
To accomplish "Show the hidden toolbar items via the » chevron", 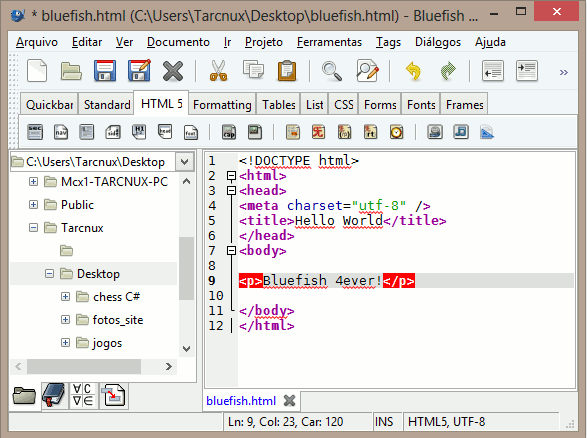I will coord(563,72).
